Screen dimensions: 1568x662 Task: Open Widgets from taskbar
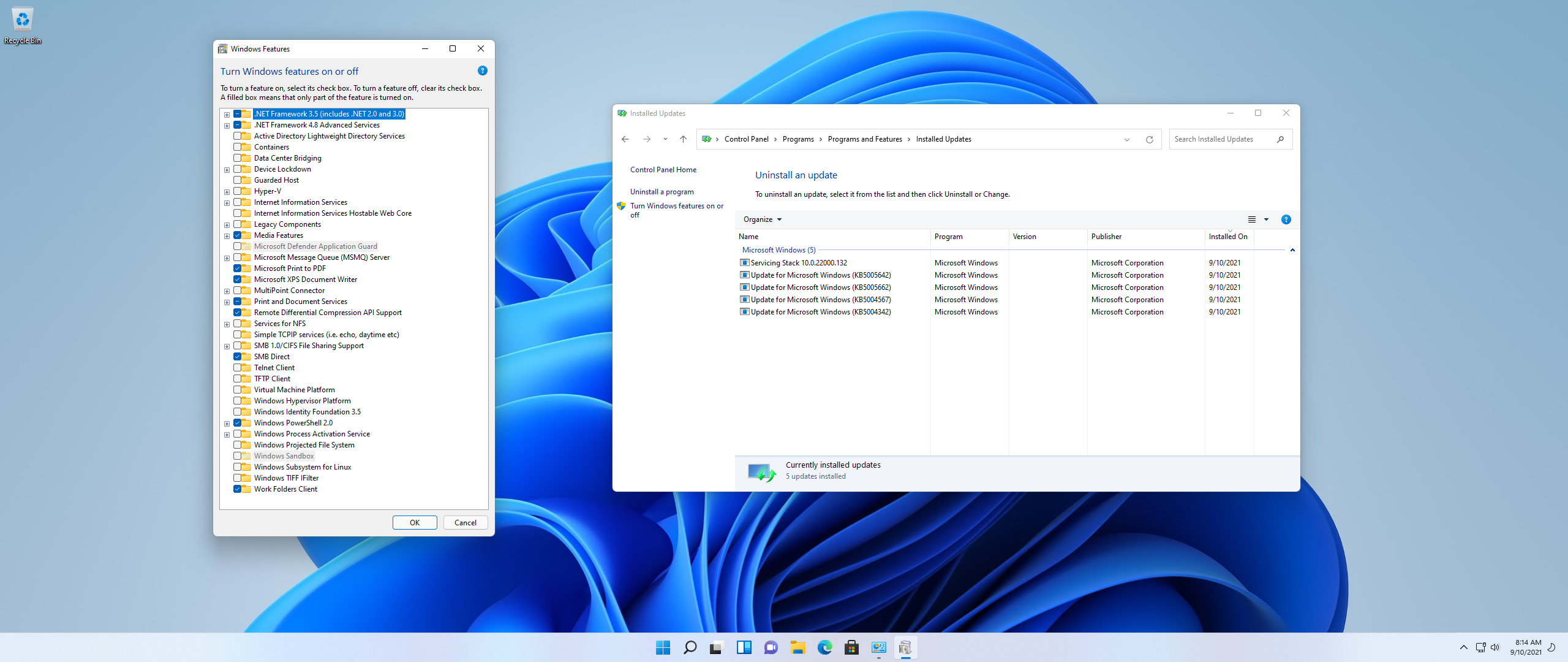click(x=744, y=647)
